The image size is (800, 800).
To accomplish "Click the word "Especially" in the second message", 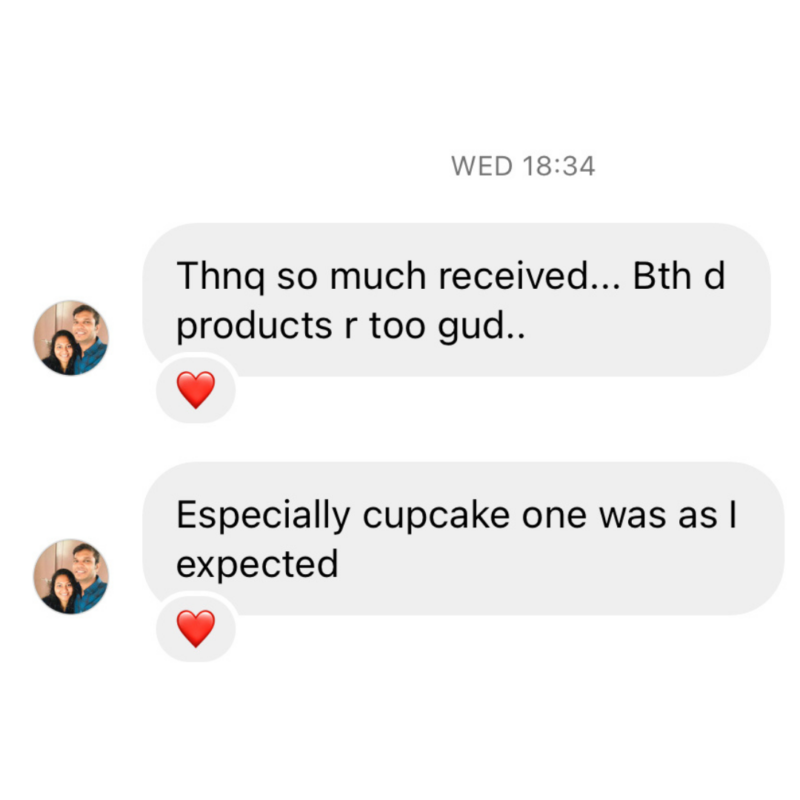I will coord(264,515).
